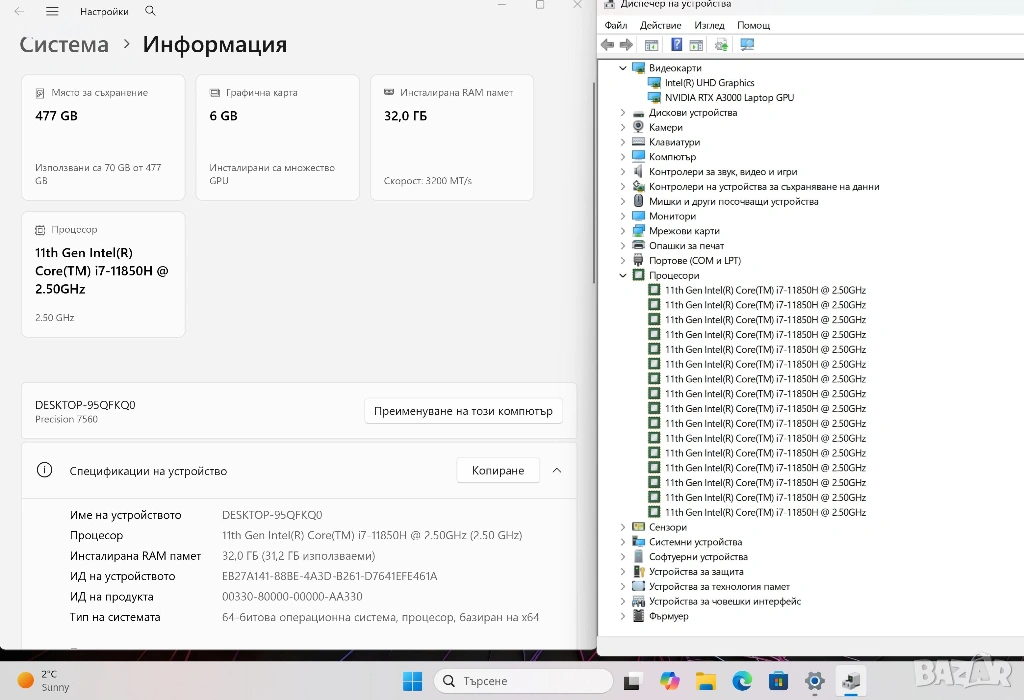
Task: Click the update driver toolbar icon
Action: click(722, 45)
